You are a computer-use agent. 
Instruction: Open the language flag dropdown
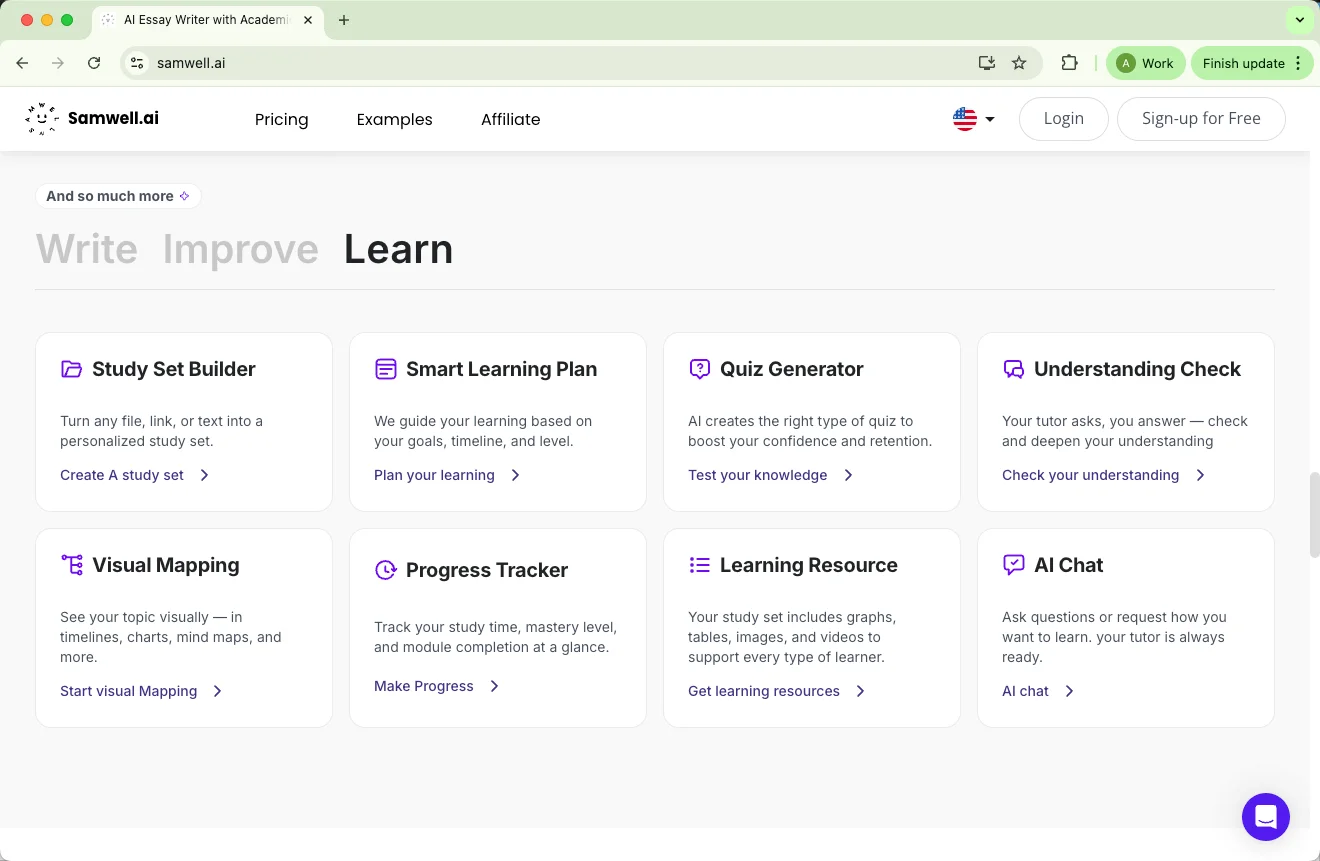click(973, 119)
